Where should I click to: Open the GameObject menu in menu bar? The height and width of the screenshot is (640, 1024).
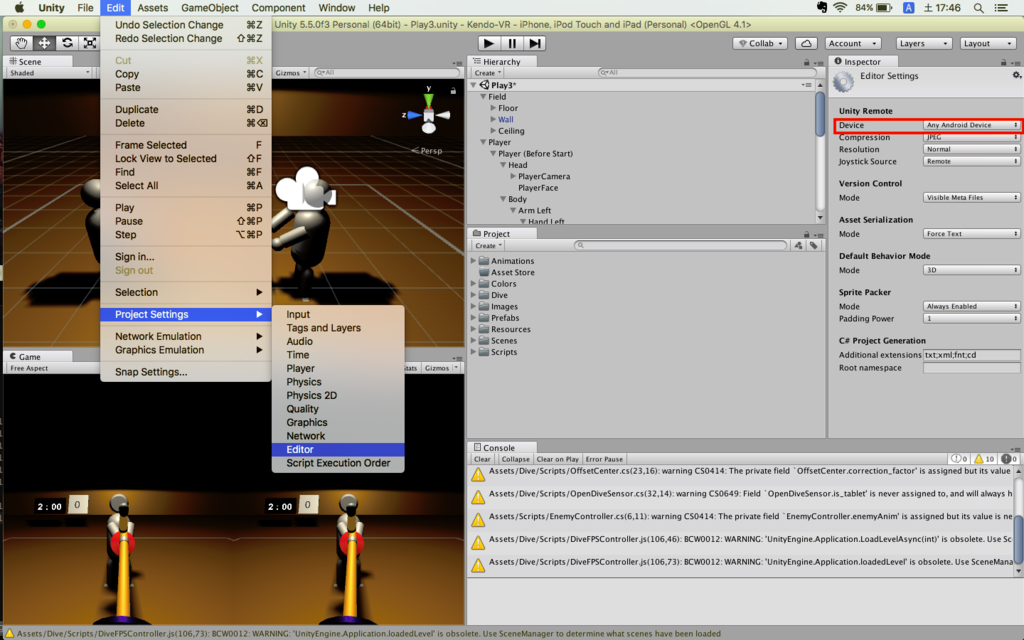(210, 8)
